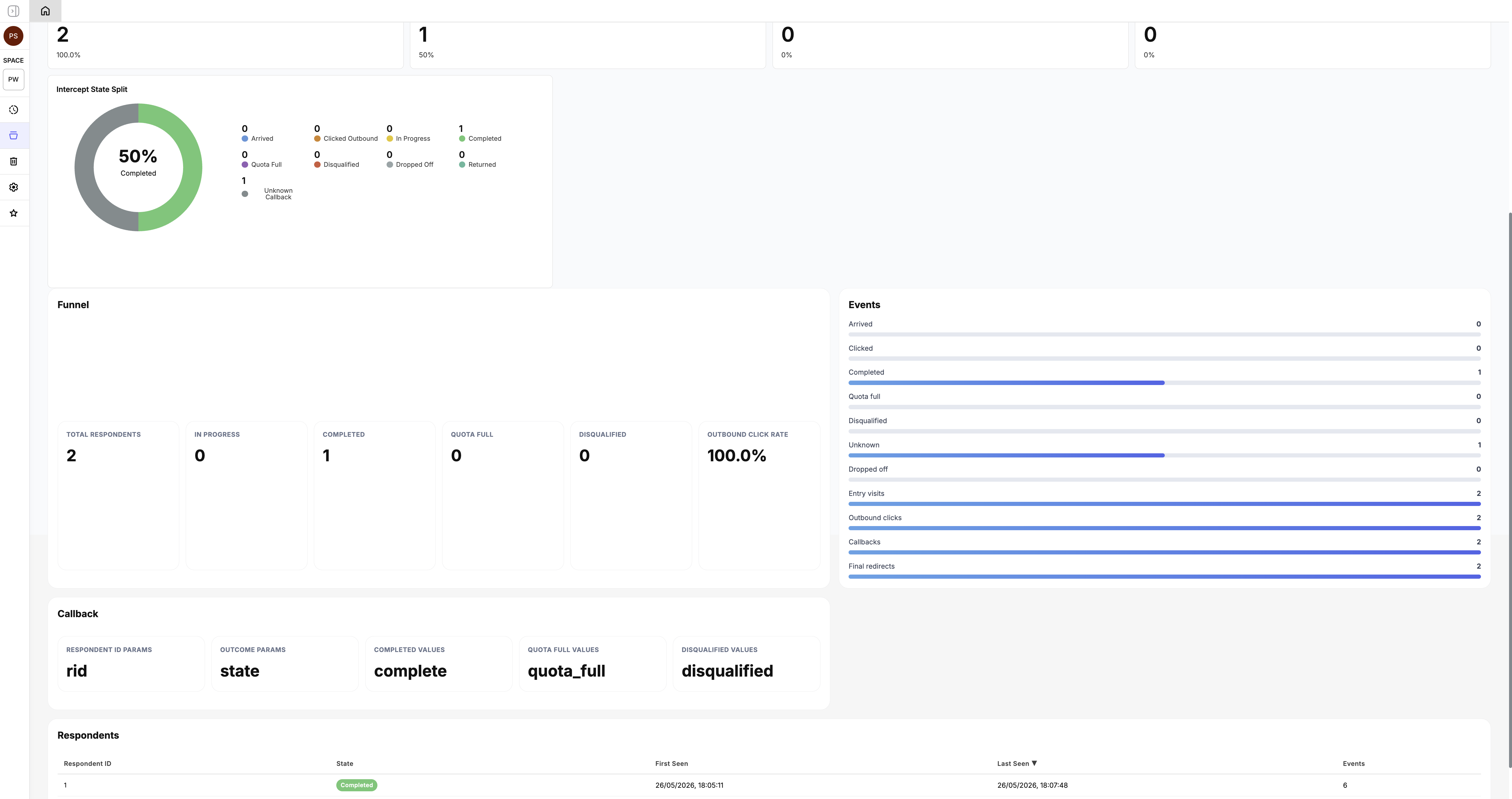1512x799 pixels.
Task: Click the Dropped Off gray legend dot
Action: tap(390, 165)
